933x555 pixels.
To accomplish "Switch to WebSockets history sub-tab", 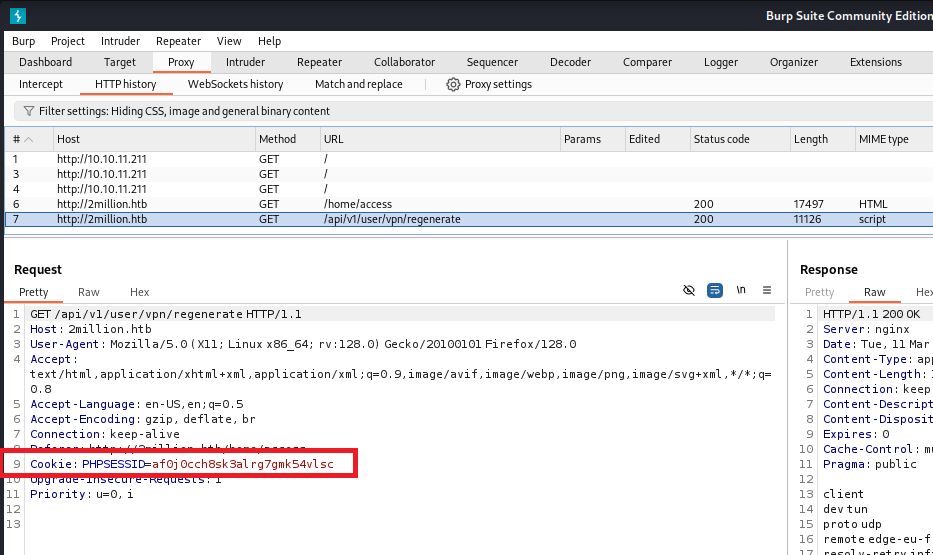I will pyautogui.click(x=235, y=85).
